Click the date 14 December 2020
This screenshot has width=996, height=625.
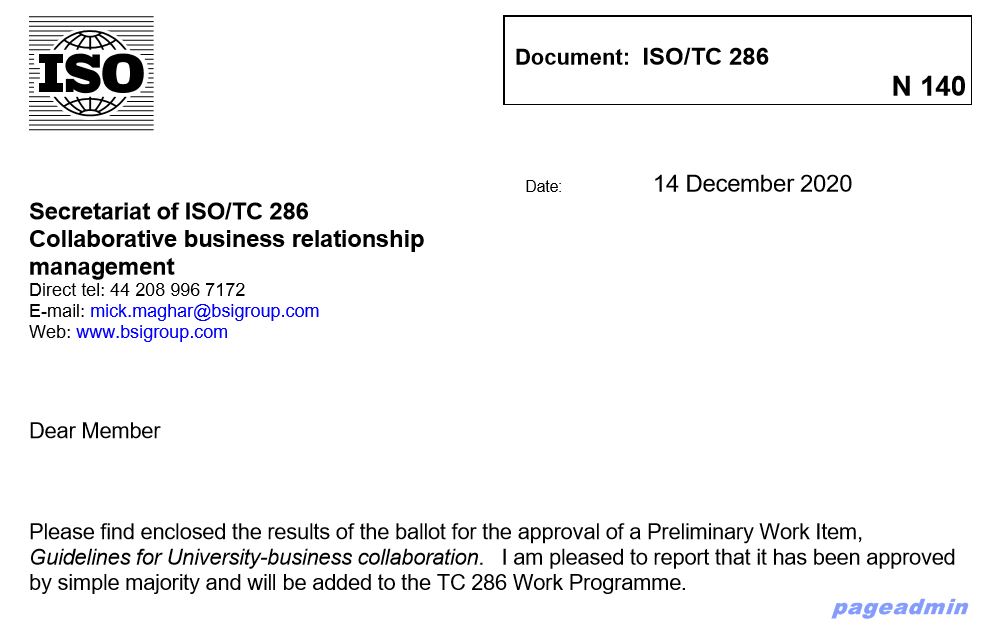click(753, 184)
